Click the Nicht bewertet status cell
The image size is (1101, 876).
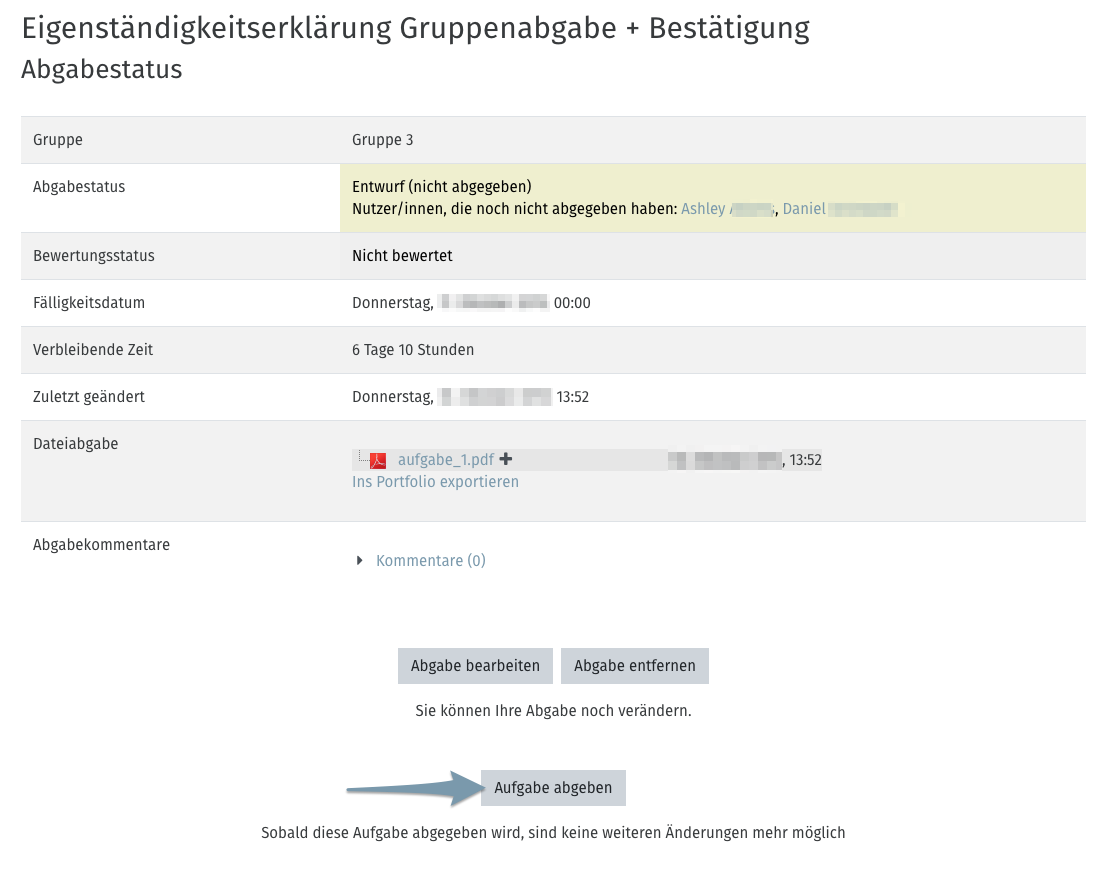402,256
